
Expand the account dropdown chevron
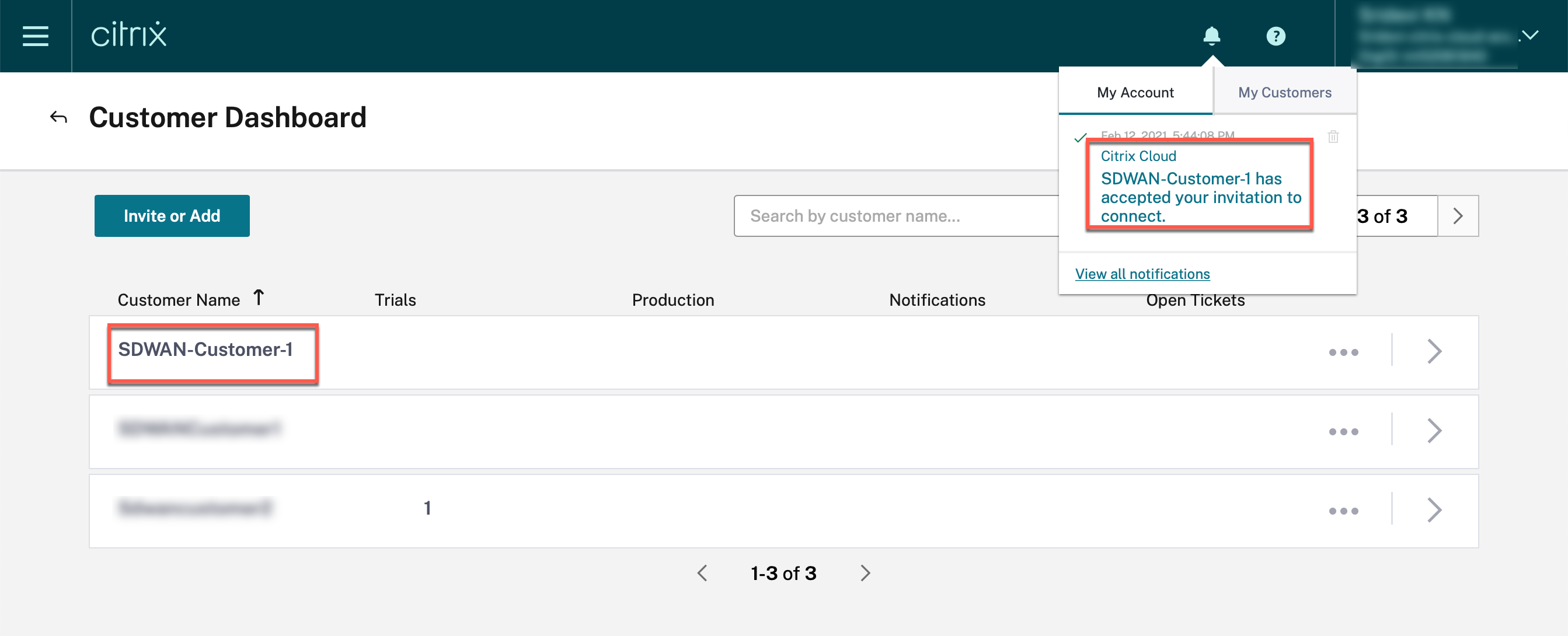1529,35
